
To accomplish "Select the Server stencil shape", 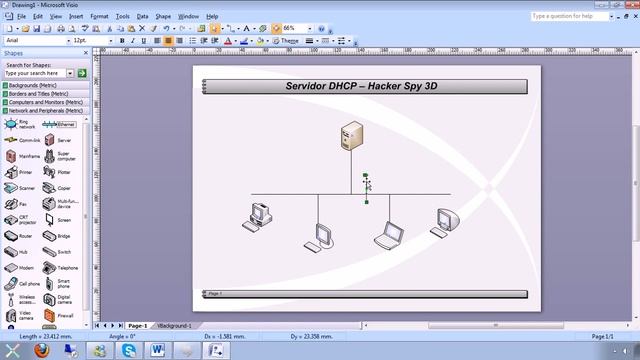I will pyautogui.click(x=58, y=140).
